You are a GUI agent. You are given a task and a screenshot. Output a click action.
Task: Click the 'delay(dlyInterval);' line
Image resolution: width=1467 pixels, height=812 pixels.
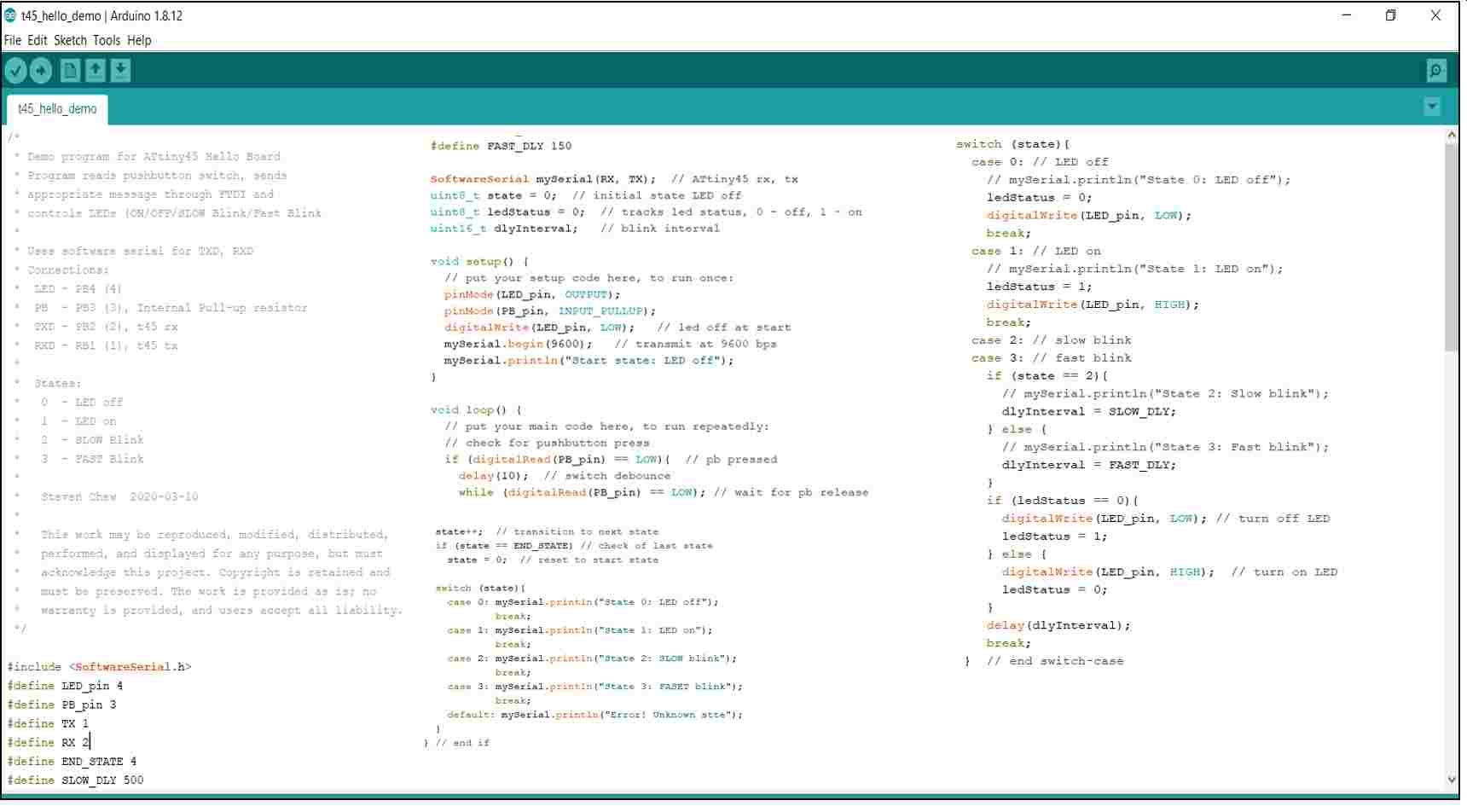(x=1058, y=625)
